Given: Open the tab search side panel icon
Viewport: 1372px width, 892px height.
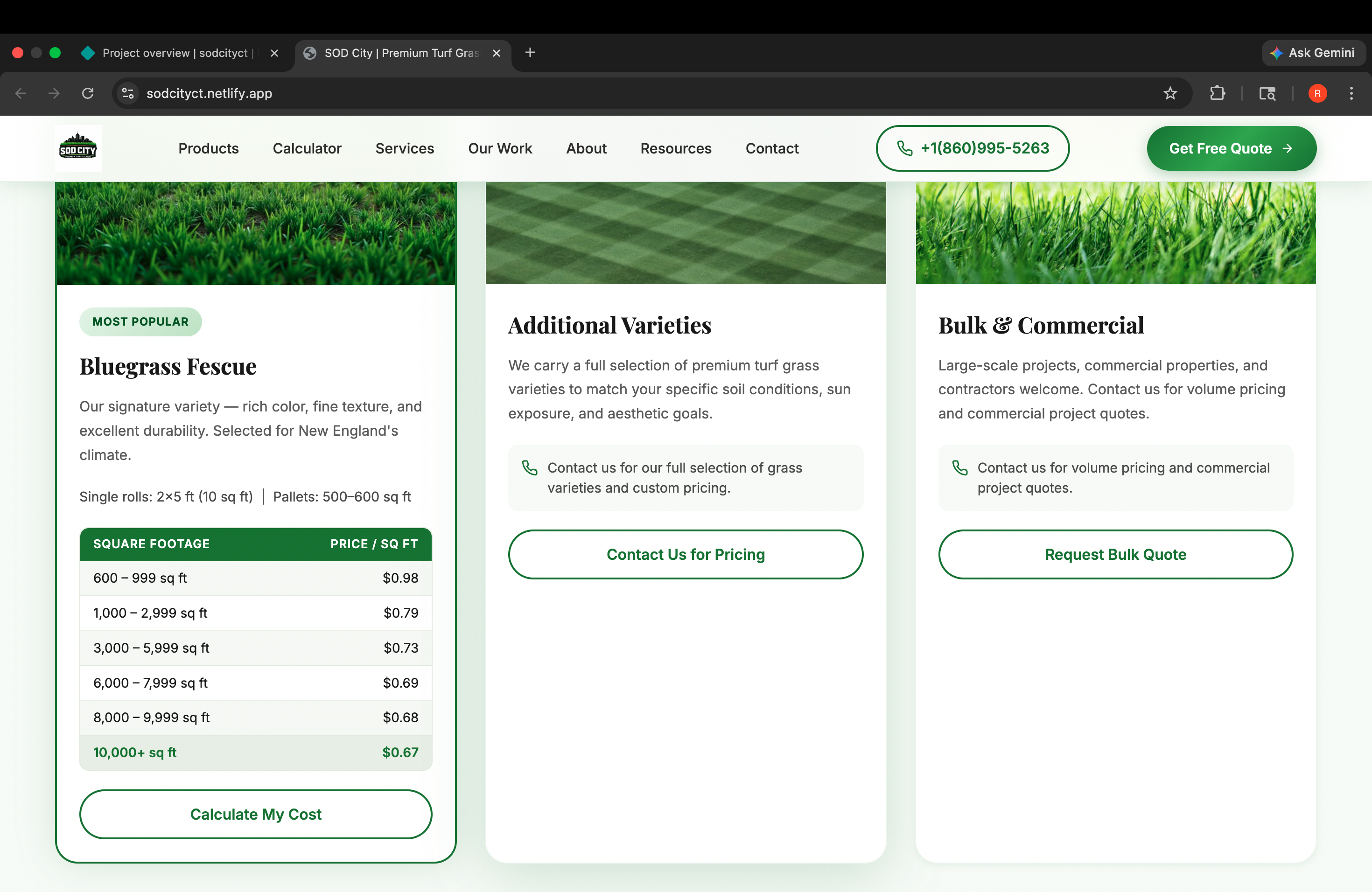Looking at the screenshot, I should pyautogui.click(x=1267, y=93).
